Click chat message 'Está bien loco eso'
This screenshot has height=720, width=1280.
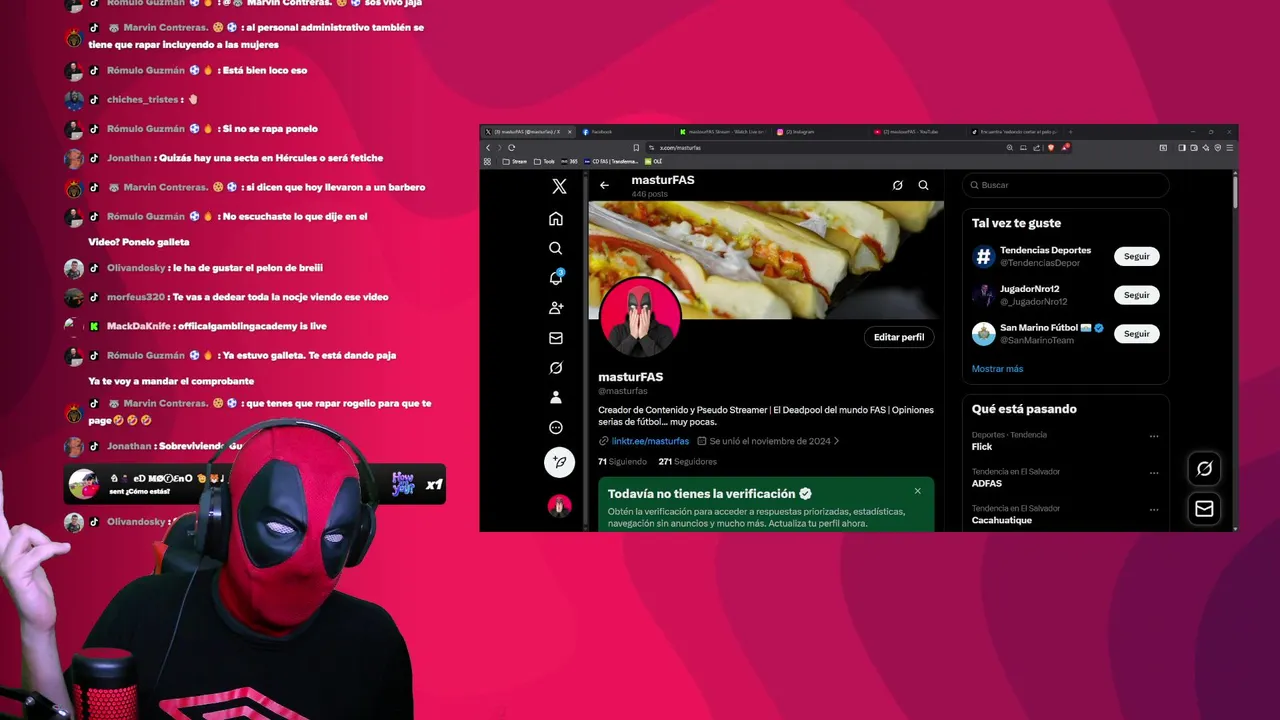(264, 71)
